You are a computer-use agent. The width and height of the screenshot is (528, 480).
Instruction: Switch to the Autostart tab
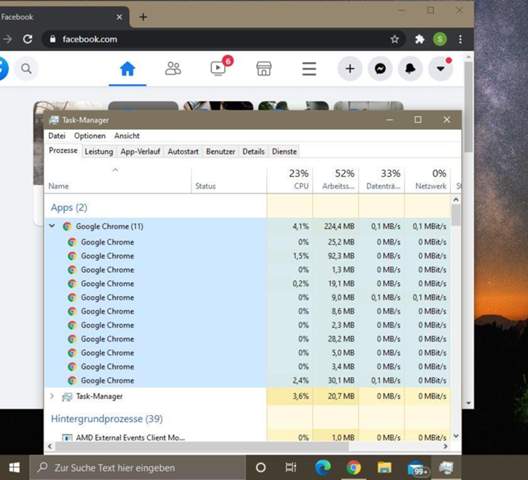(x=183, y=152)
